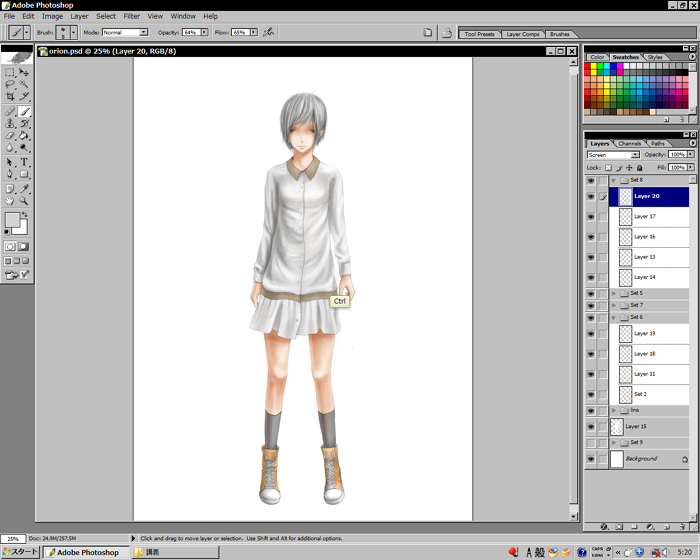Show the hidden Set 9 layer group

[591, 442]
